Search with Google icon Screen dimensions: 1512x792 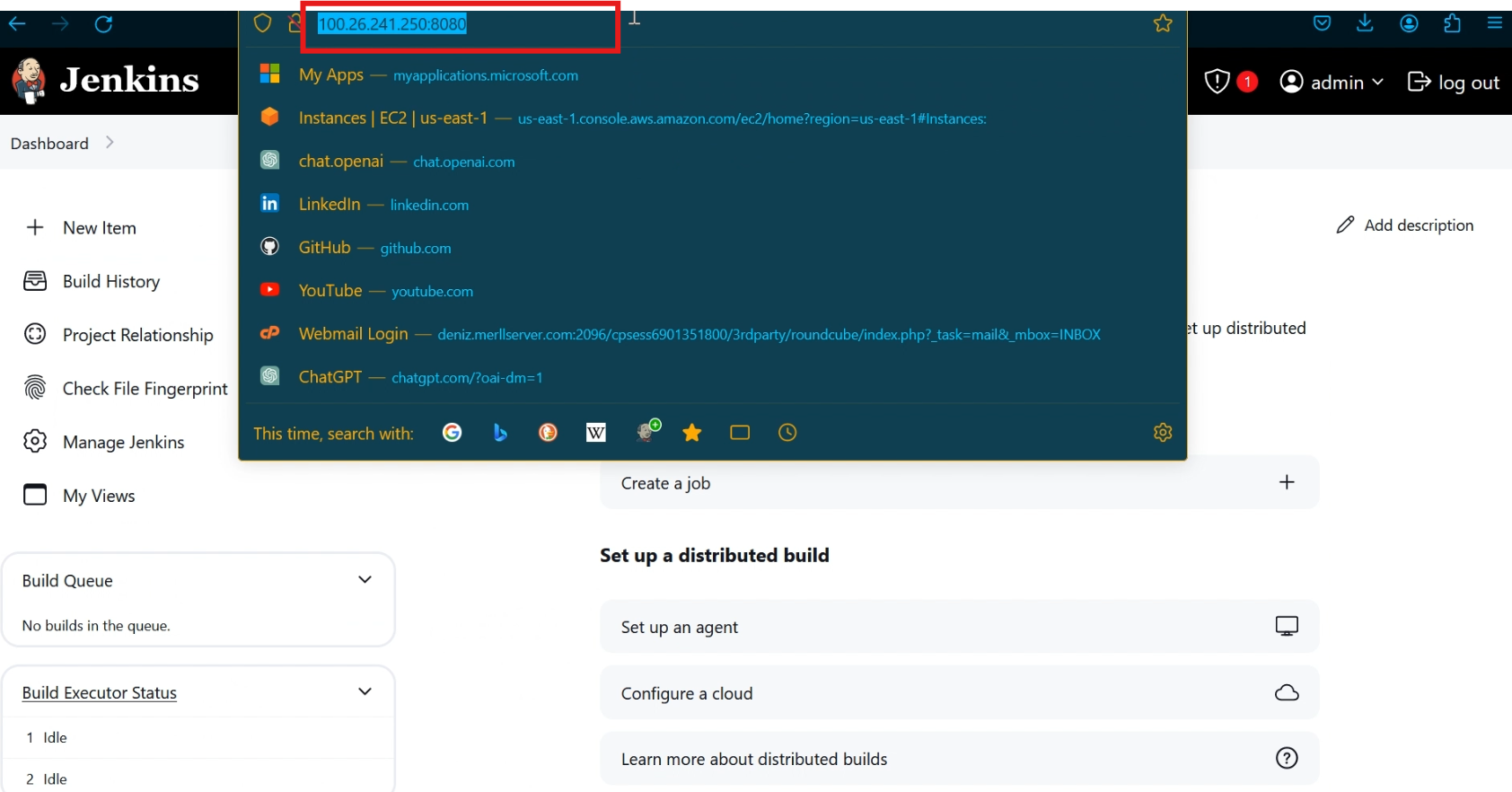(453, 433)
